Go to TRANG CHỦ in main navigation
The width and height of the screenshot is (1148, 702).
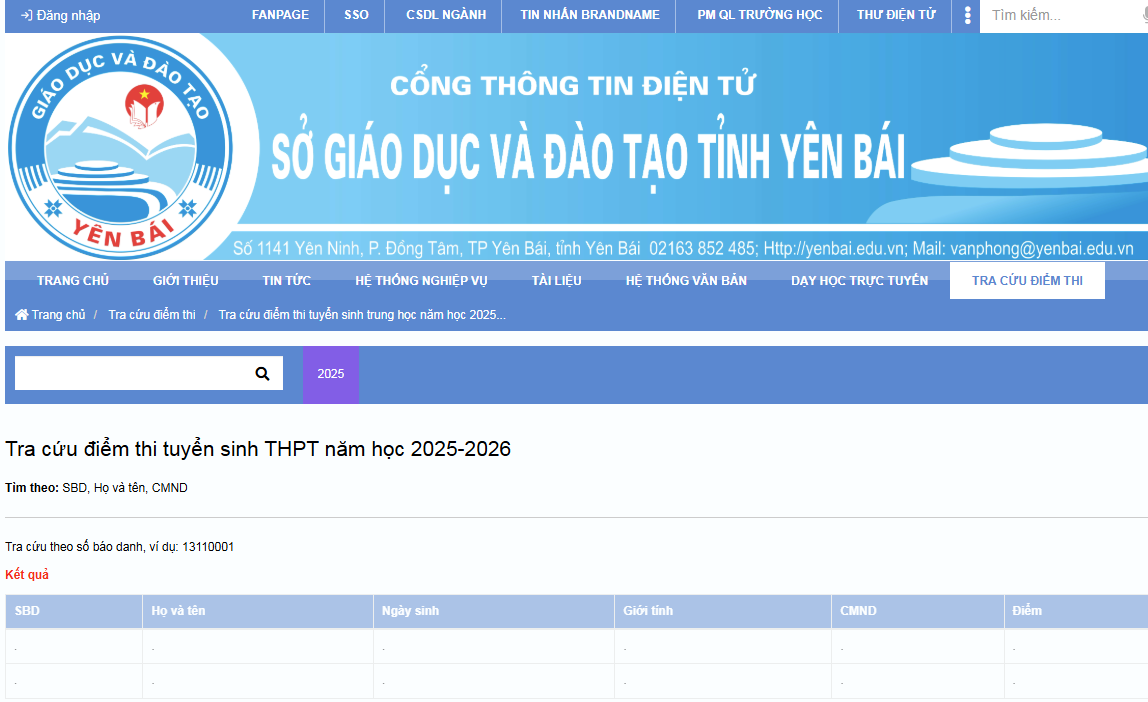click(72, 280)
